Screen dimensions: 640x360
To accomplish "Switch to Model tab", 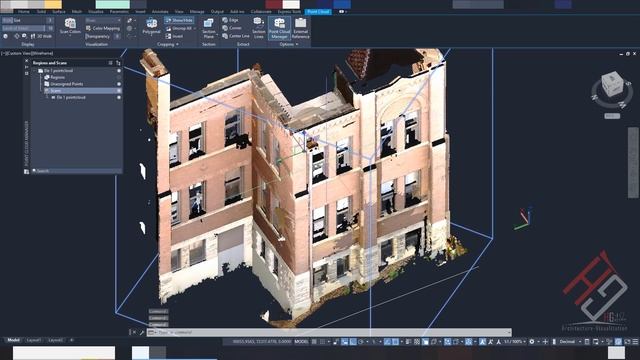I will (x=13, y=340).
